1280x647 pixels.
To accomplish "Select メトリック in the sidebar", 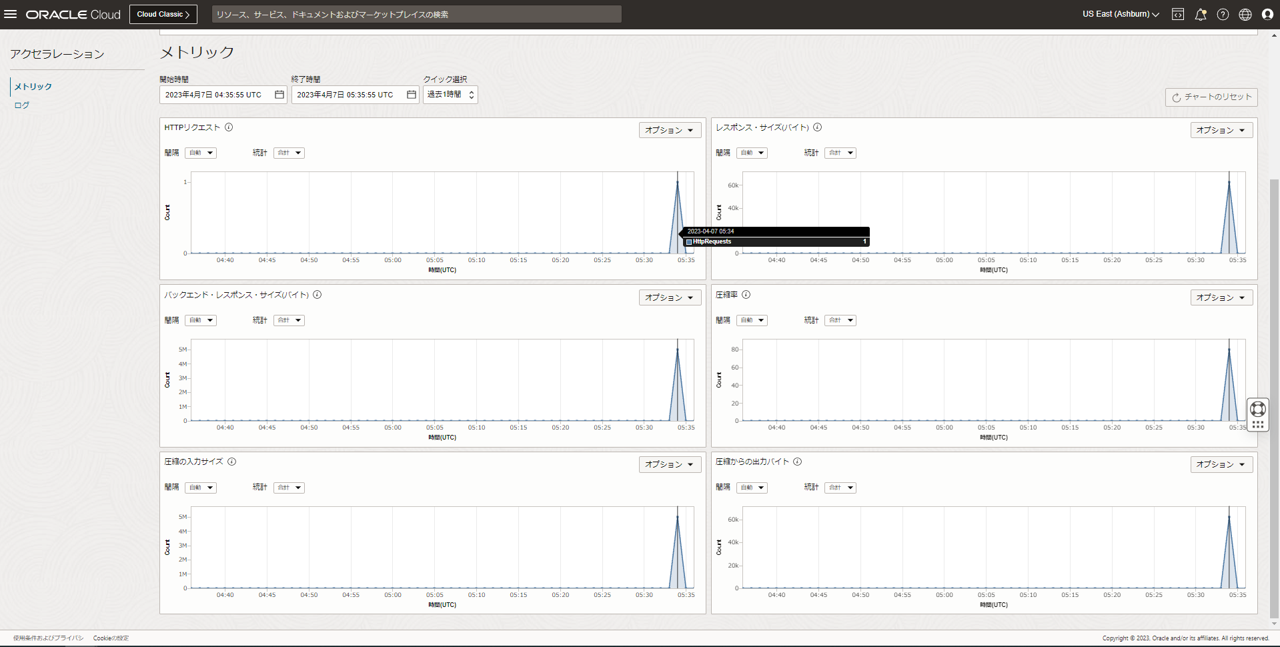I will point(32,86).
